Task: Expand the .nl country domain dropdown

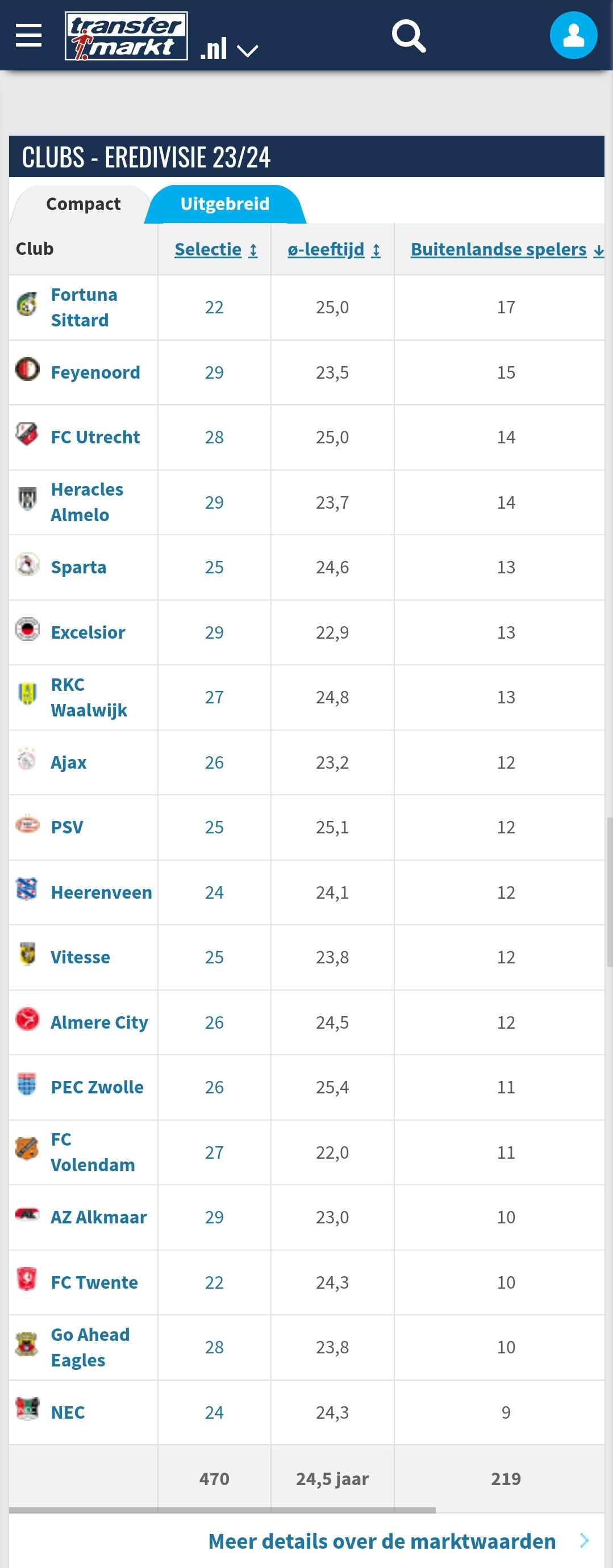Action: click(229, 49)
